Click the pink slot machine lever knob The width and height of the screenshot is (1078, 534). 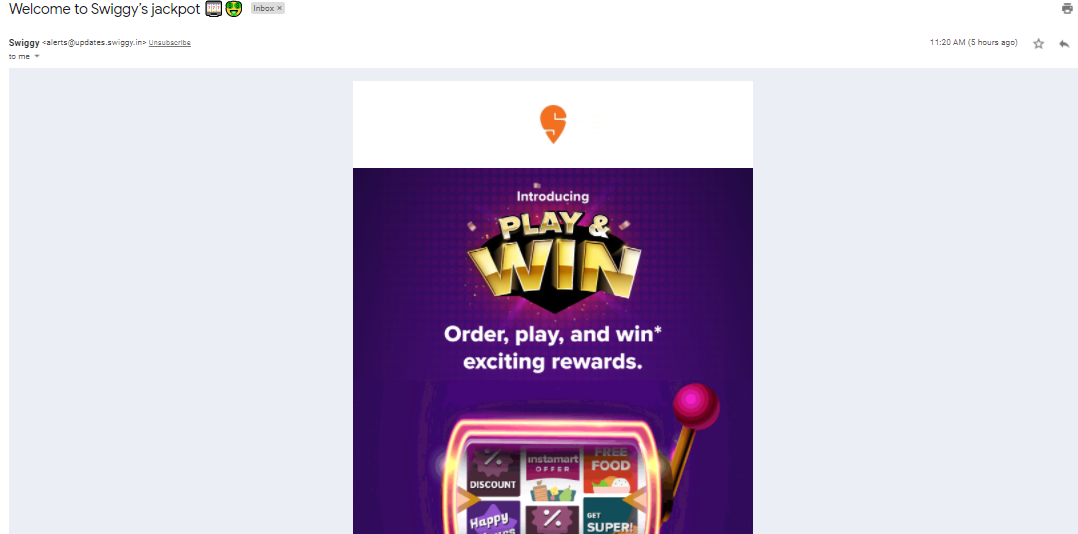point(696,406)
